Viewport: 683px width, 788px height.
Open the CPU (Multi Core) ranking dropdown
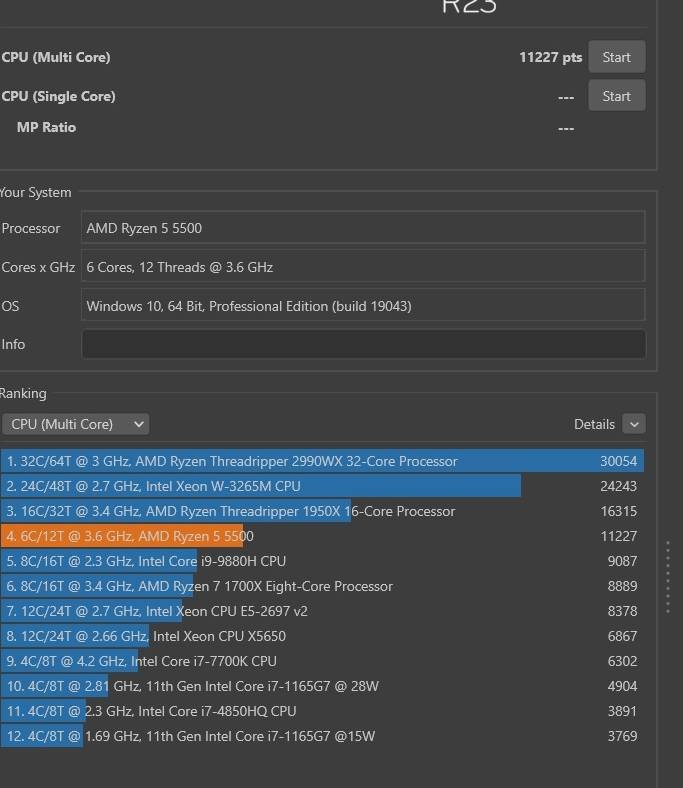[x=75, y=424]
